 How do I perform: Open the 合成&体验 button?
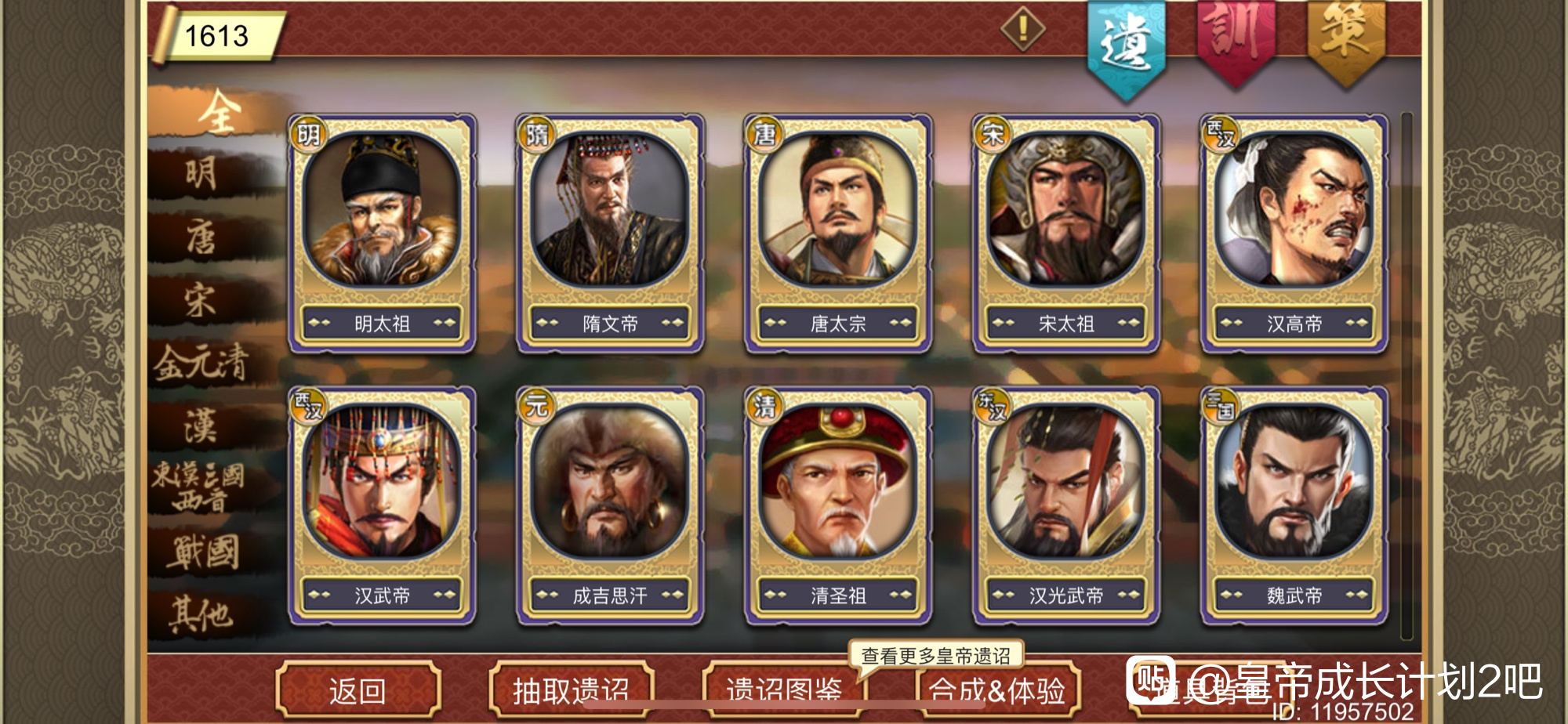[x=997, y=690]
